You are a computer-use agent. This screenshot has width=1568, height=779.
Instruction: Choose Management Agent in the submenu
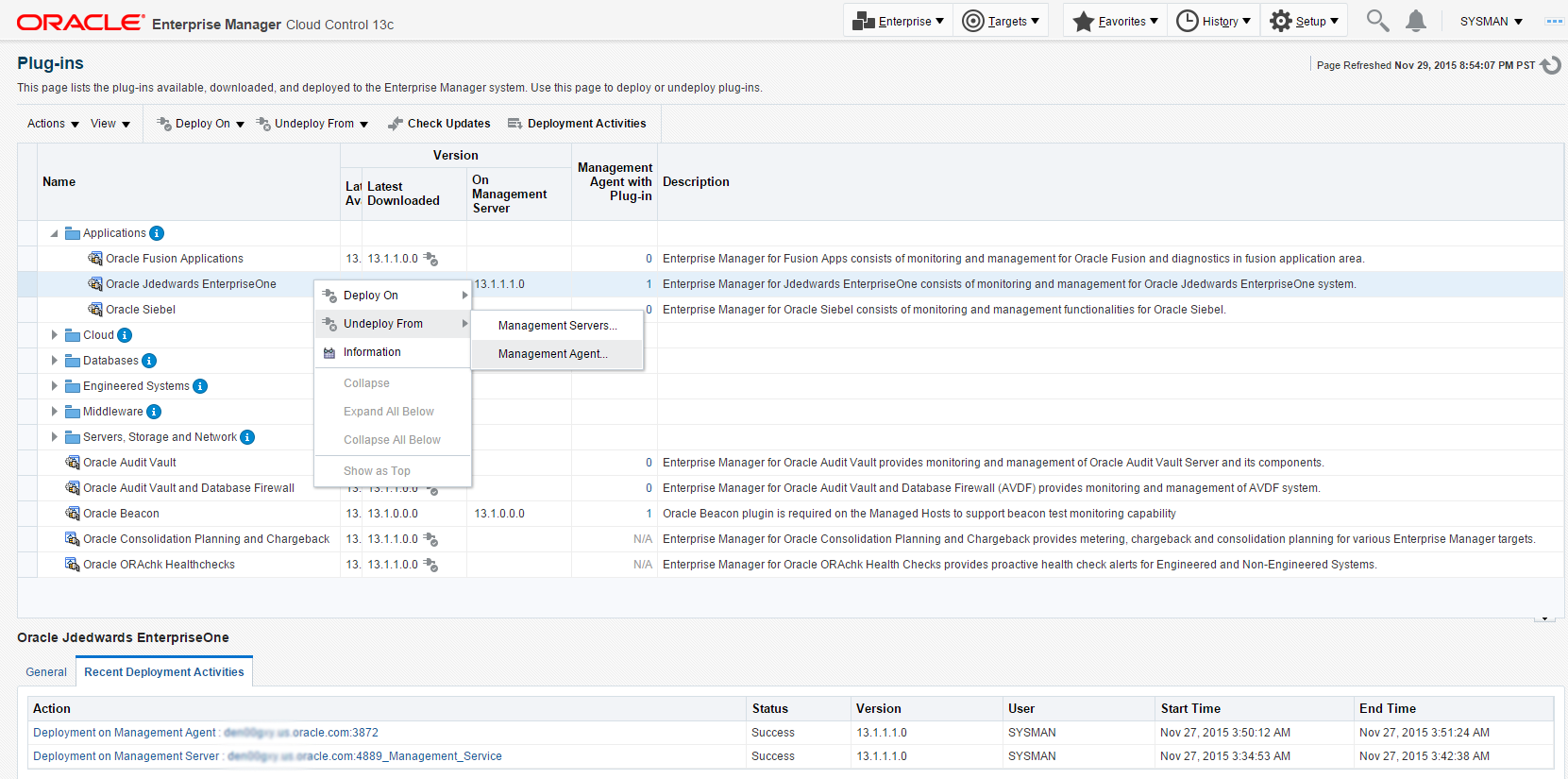pos(552,354)
